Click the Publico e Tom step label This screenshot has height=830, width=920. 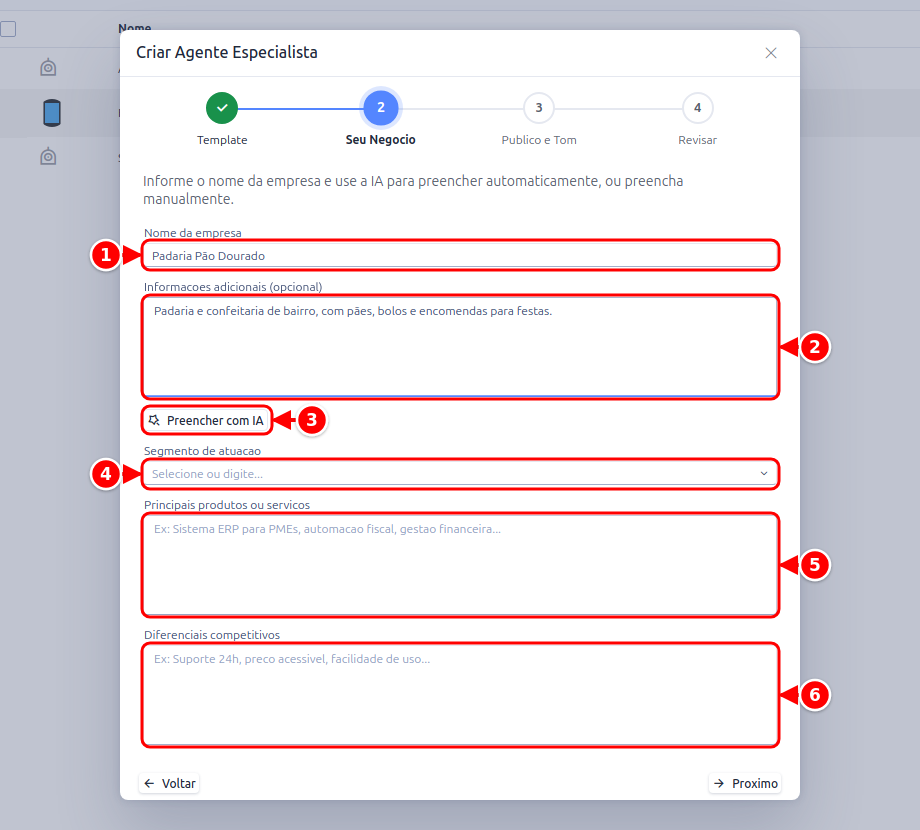(539, 140)
